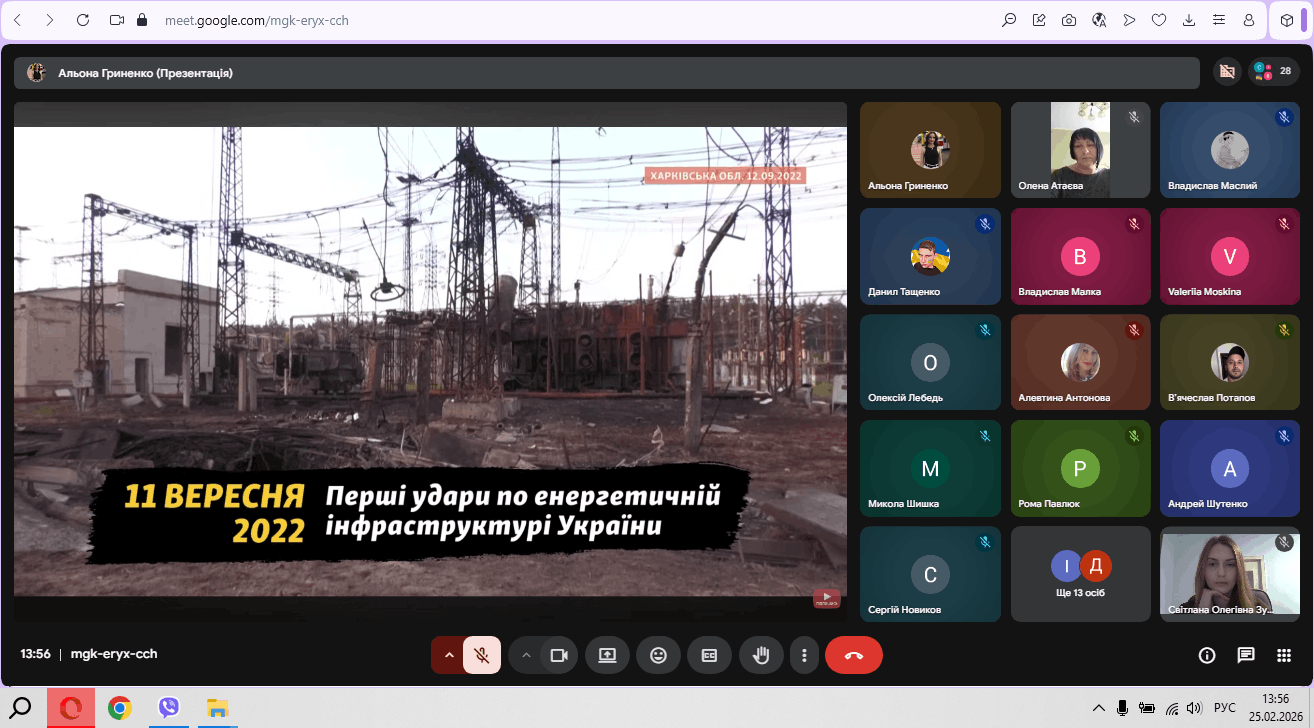Open the activities grid icon

[1284, 655]
